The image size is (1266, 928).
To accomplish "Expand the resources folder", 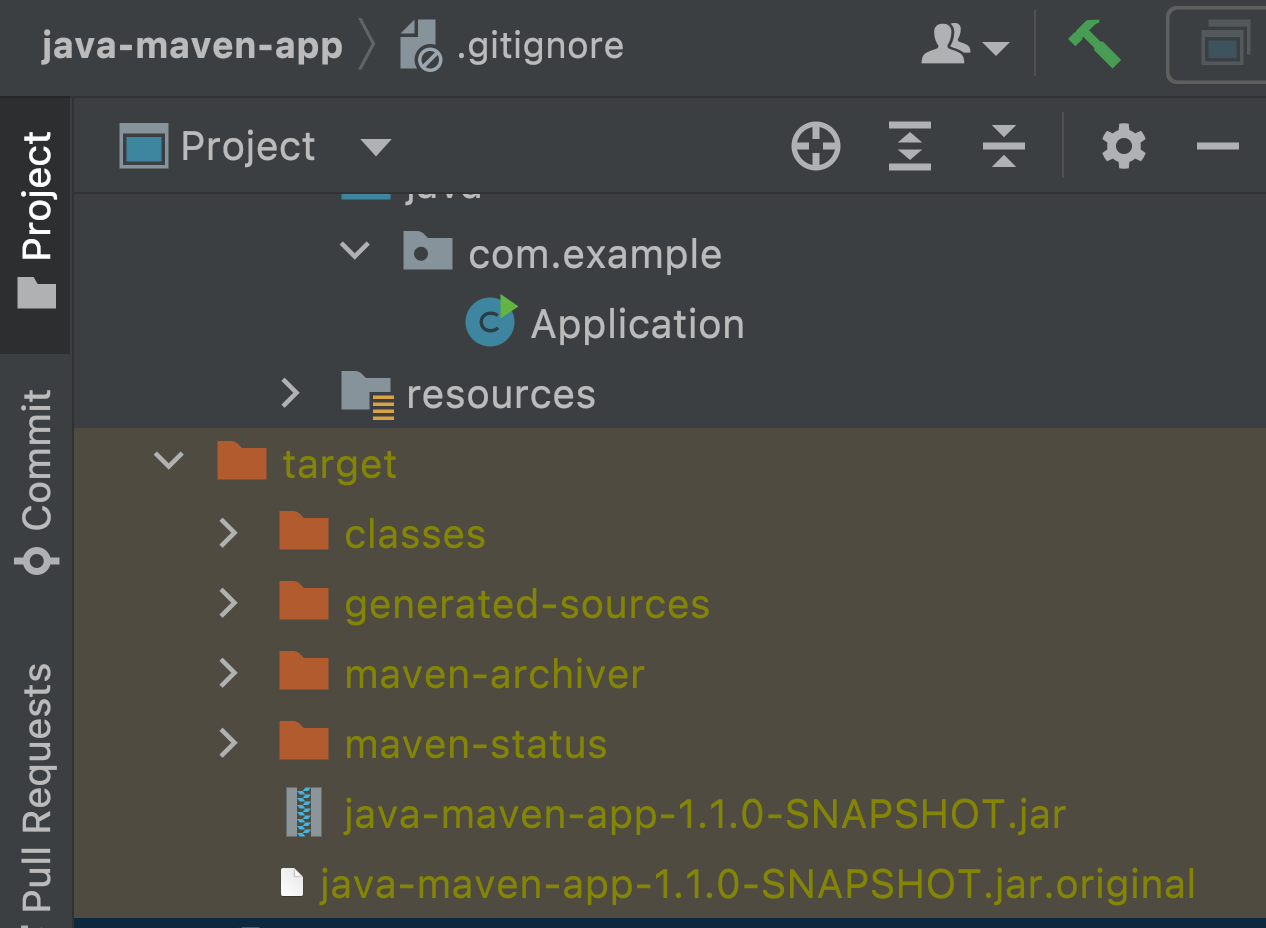I will click(x=290, y=392).
